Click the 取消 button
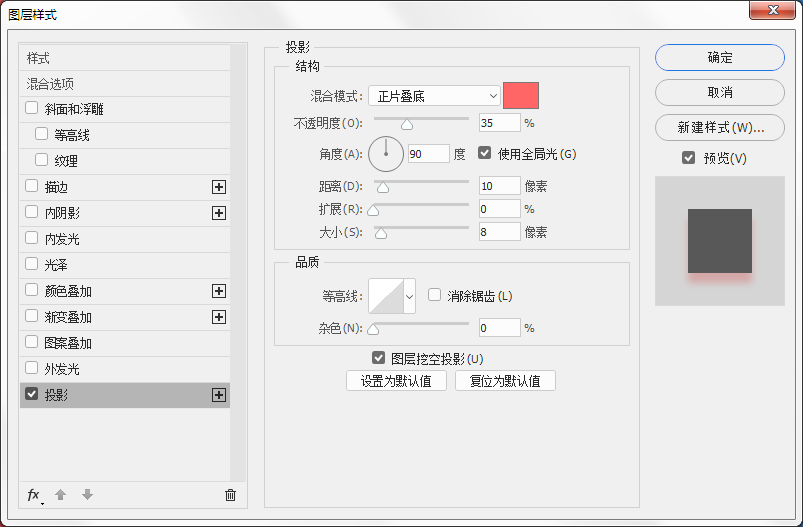This screenshot has width=803, height=527. [x=720, y=92]
